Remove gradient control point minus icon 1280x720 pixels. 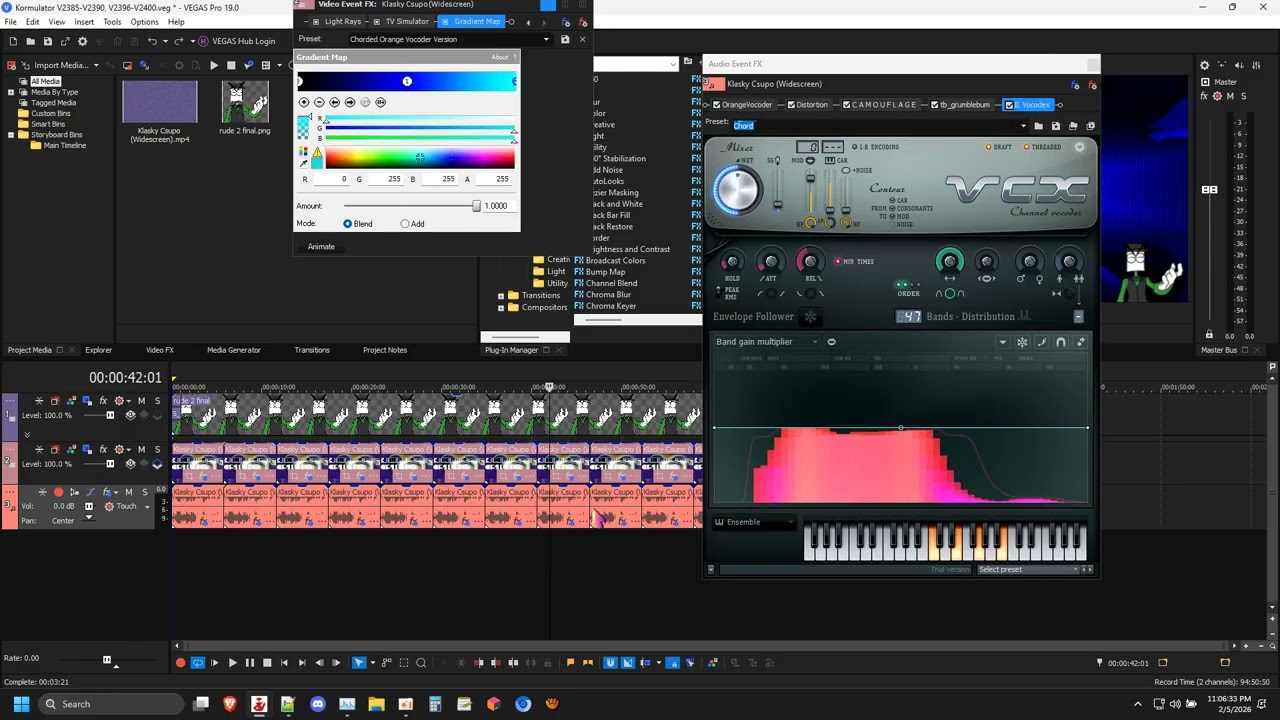pos(319,102)
